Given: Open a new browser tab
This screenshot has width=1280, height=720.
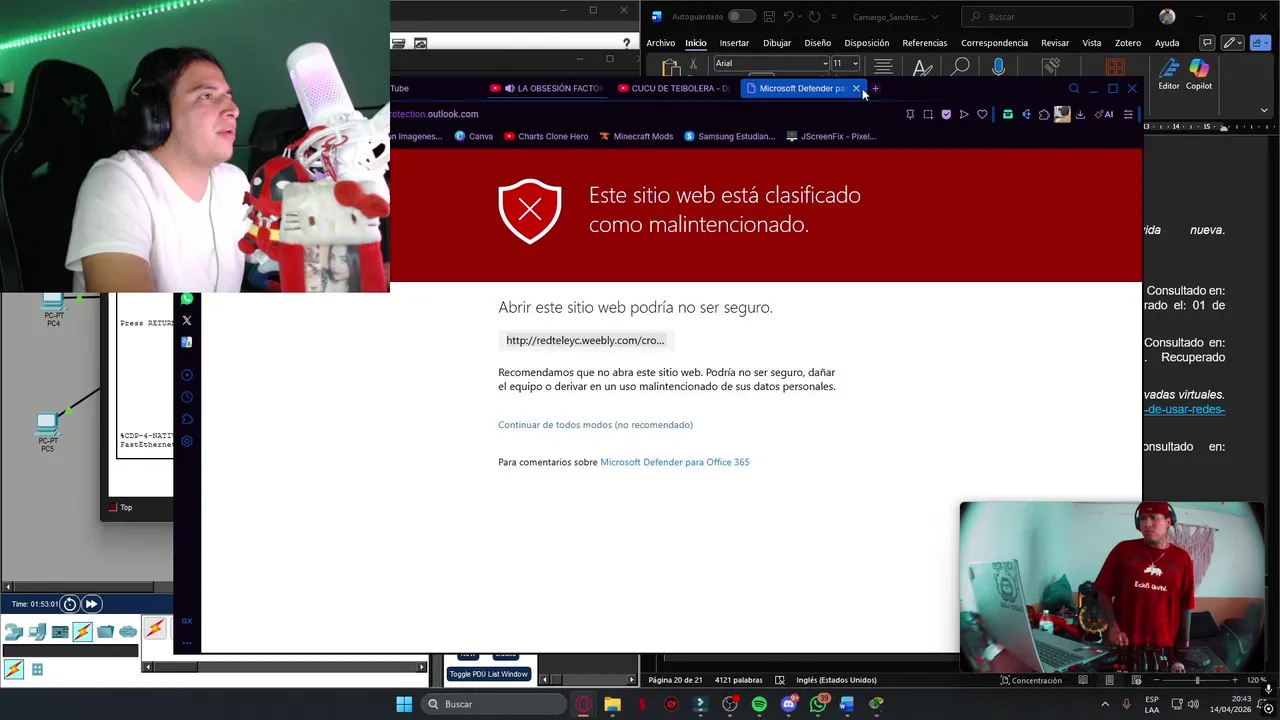Looking at the screenshot, I should pyautogui.click(x=875, y=88).
